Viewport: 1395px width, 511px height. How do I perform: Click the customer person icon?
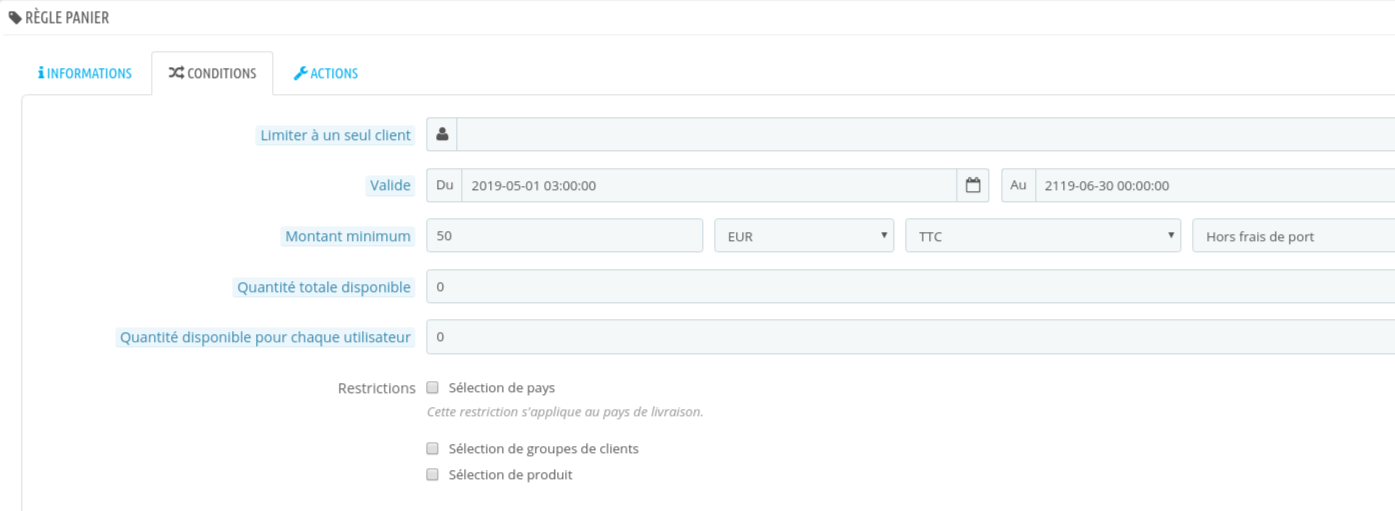(x=442, y=134)
